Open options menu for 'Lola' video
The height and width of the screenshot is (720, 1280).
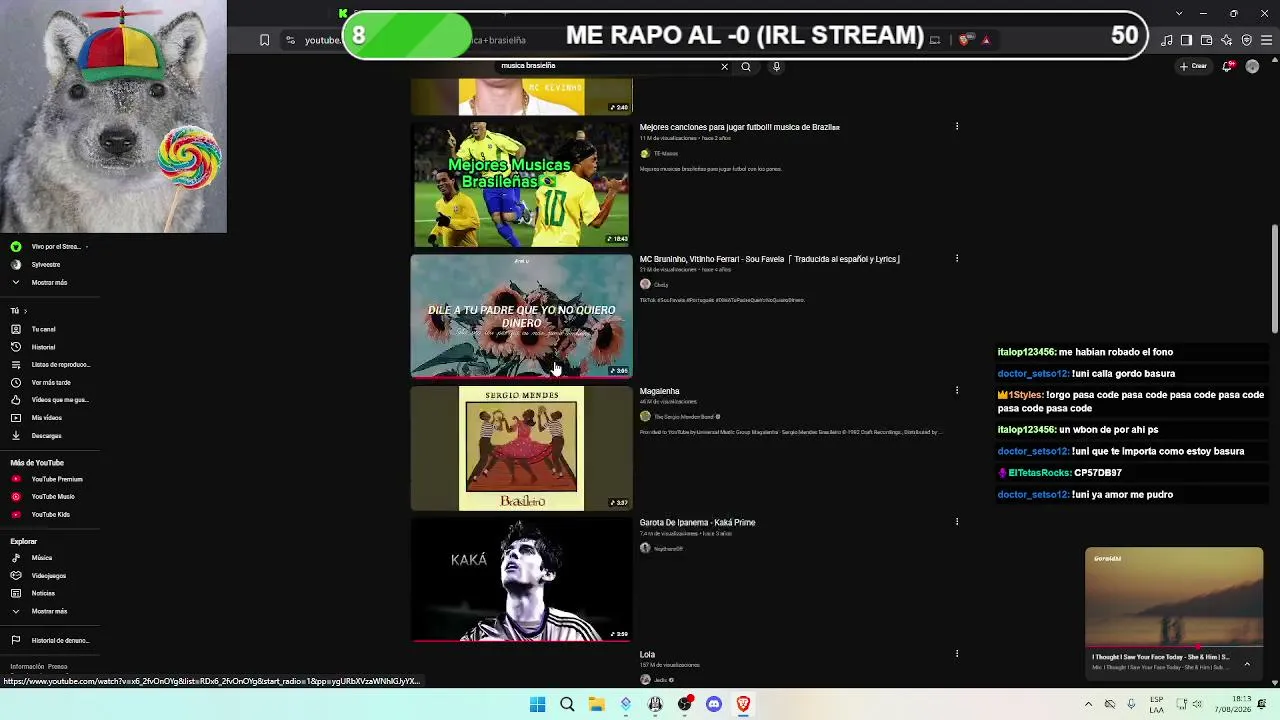(x=957, y=654)
